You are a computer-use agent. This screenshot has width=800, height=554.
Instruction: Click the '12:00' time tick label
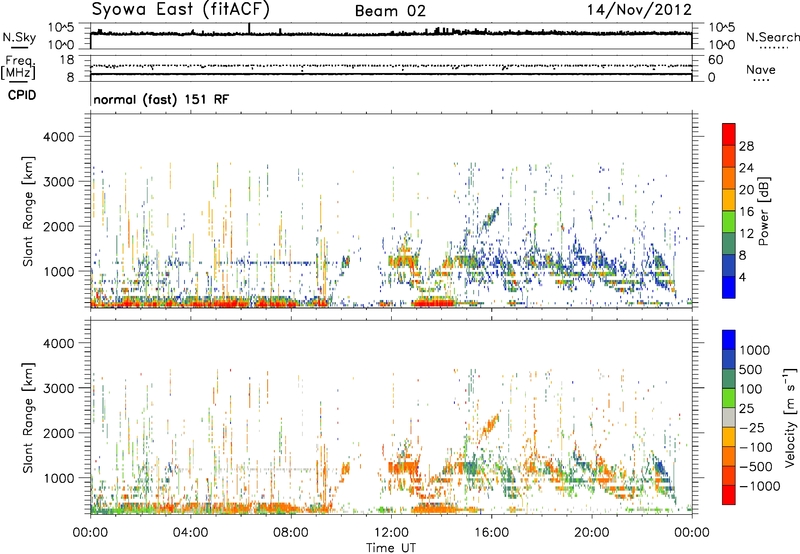pyautogui.click(x=391, y=533)
